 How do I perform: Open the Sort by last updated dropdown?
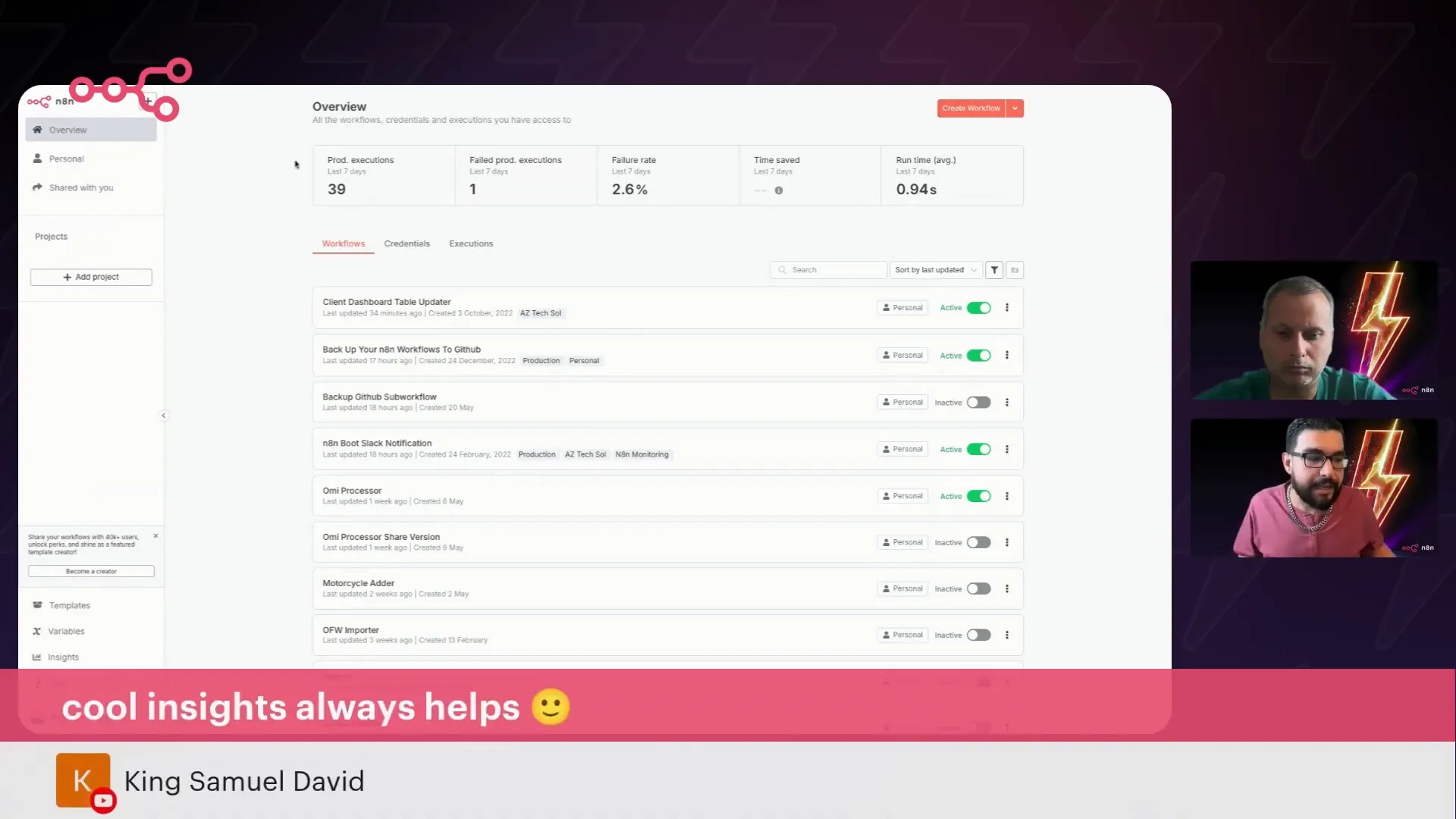(936, 270)
